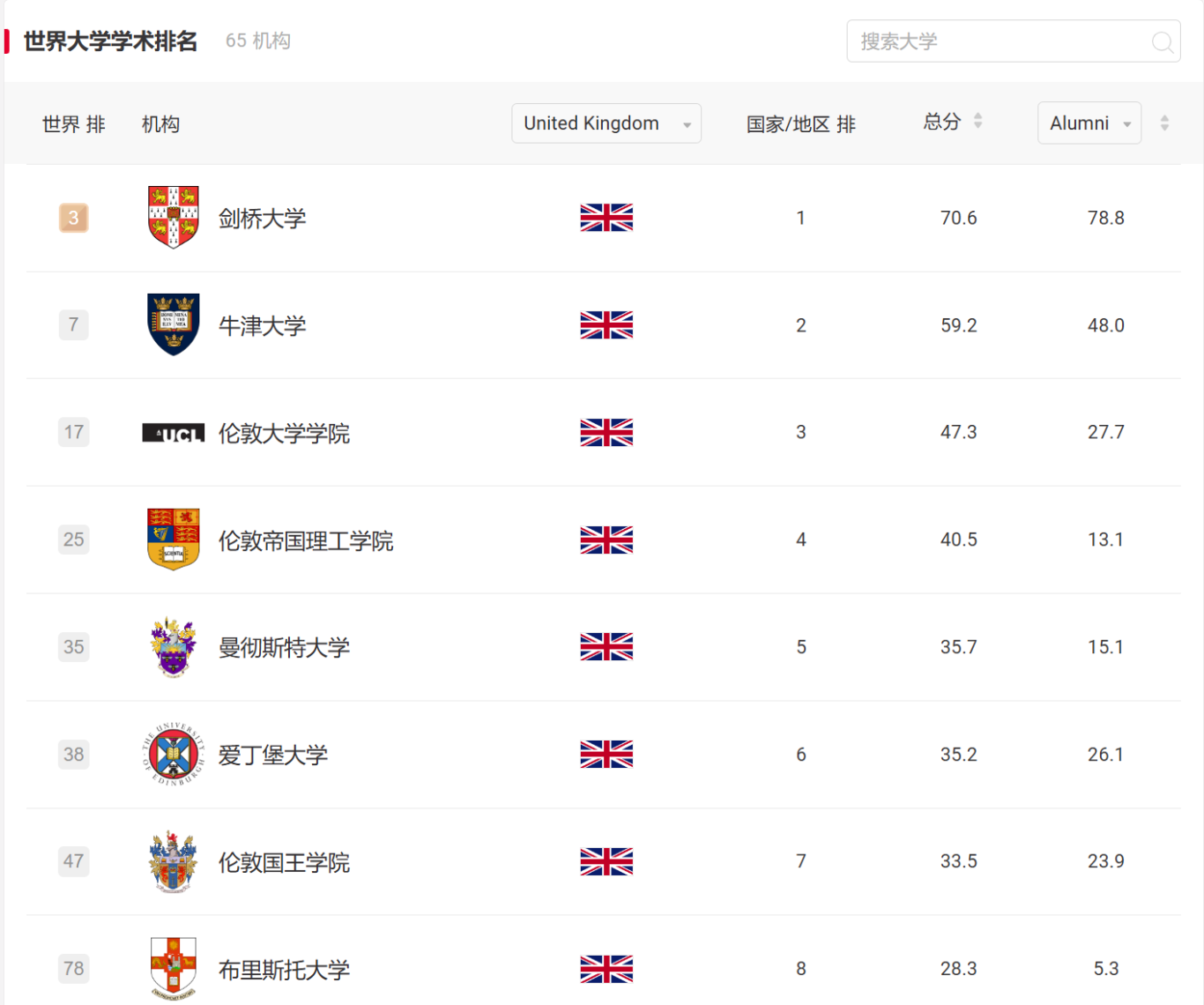Screen dimensions: 1204x1005
Task: Open 剑桥大学 link
Action: [x=262, y=219]
